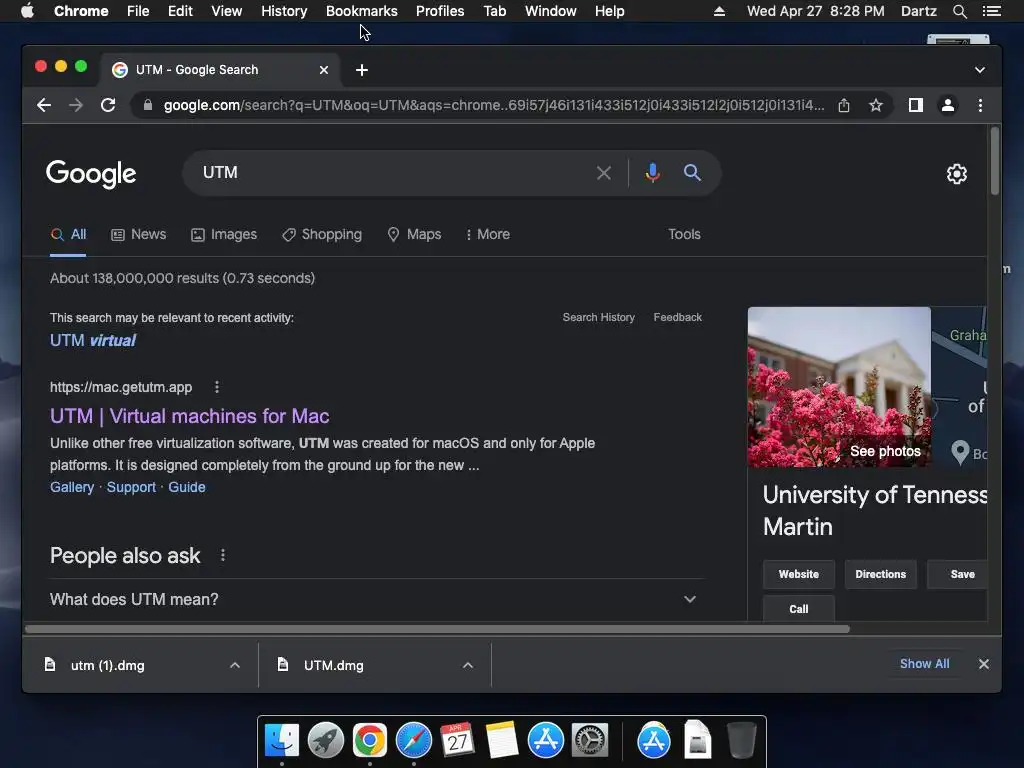This screenshot has width=1024, height=768.
Task: Open the Guide sitelink
Action: coord(187,487)
